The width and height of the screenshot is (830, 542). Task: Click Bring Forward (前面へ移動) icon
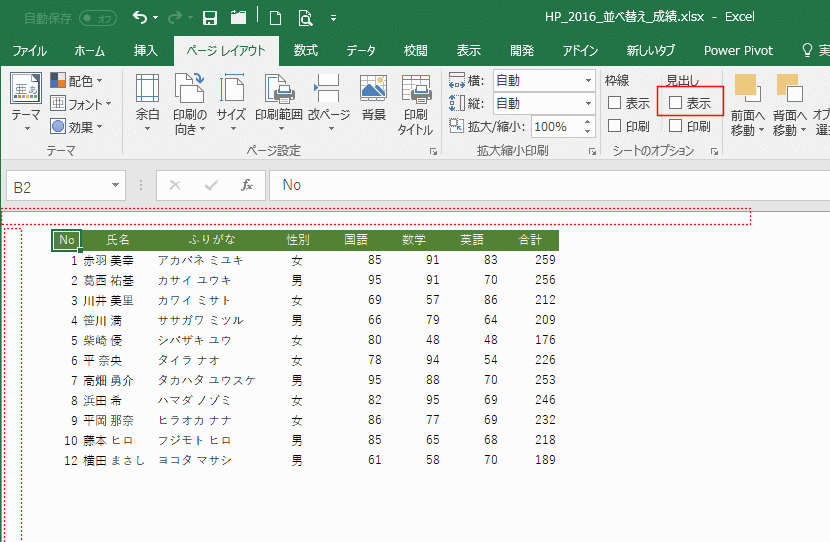tap(747, 88)
